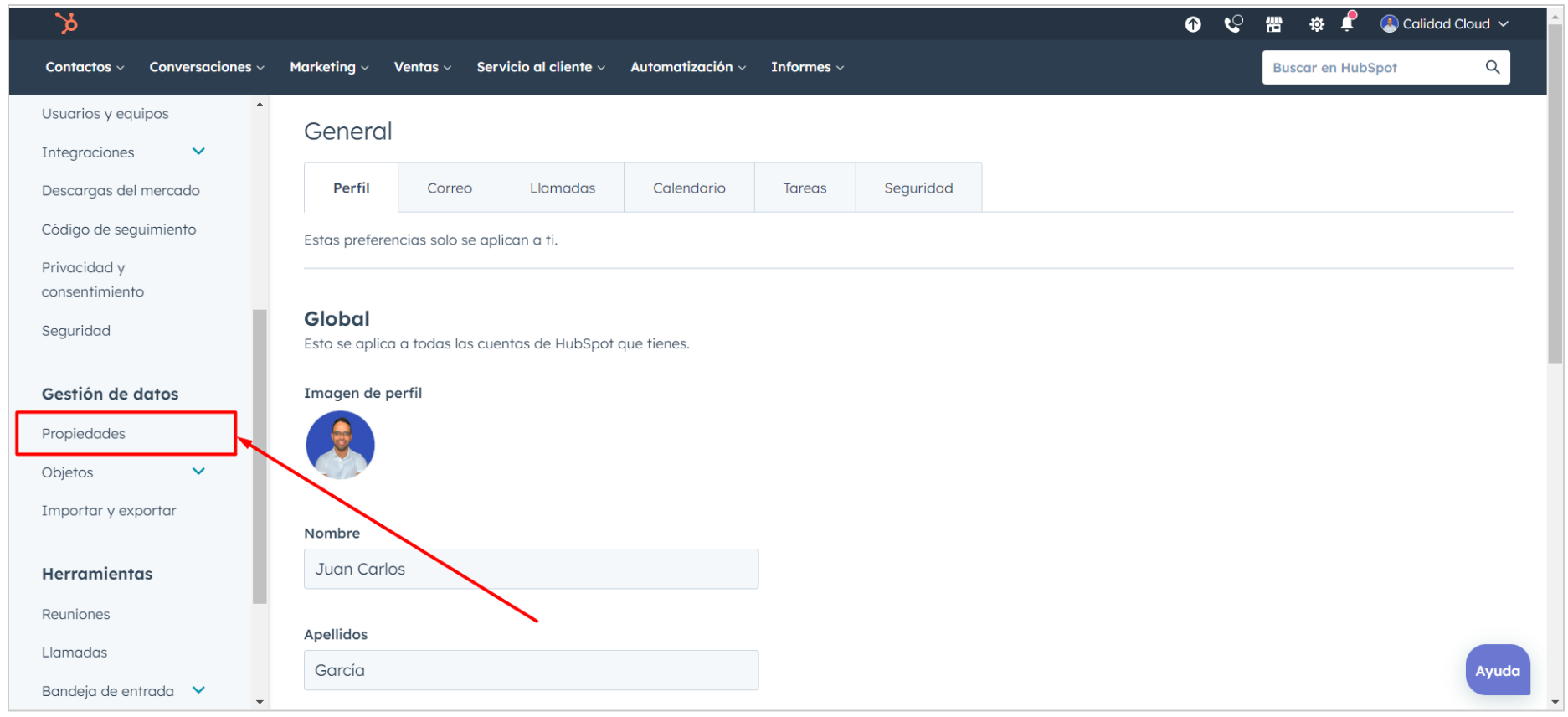Viewport: 1568px width, 717px height.
Task: Open the settings gear icon
Action: 1317,24
